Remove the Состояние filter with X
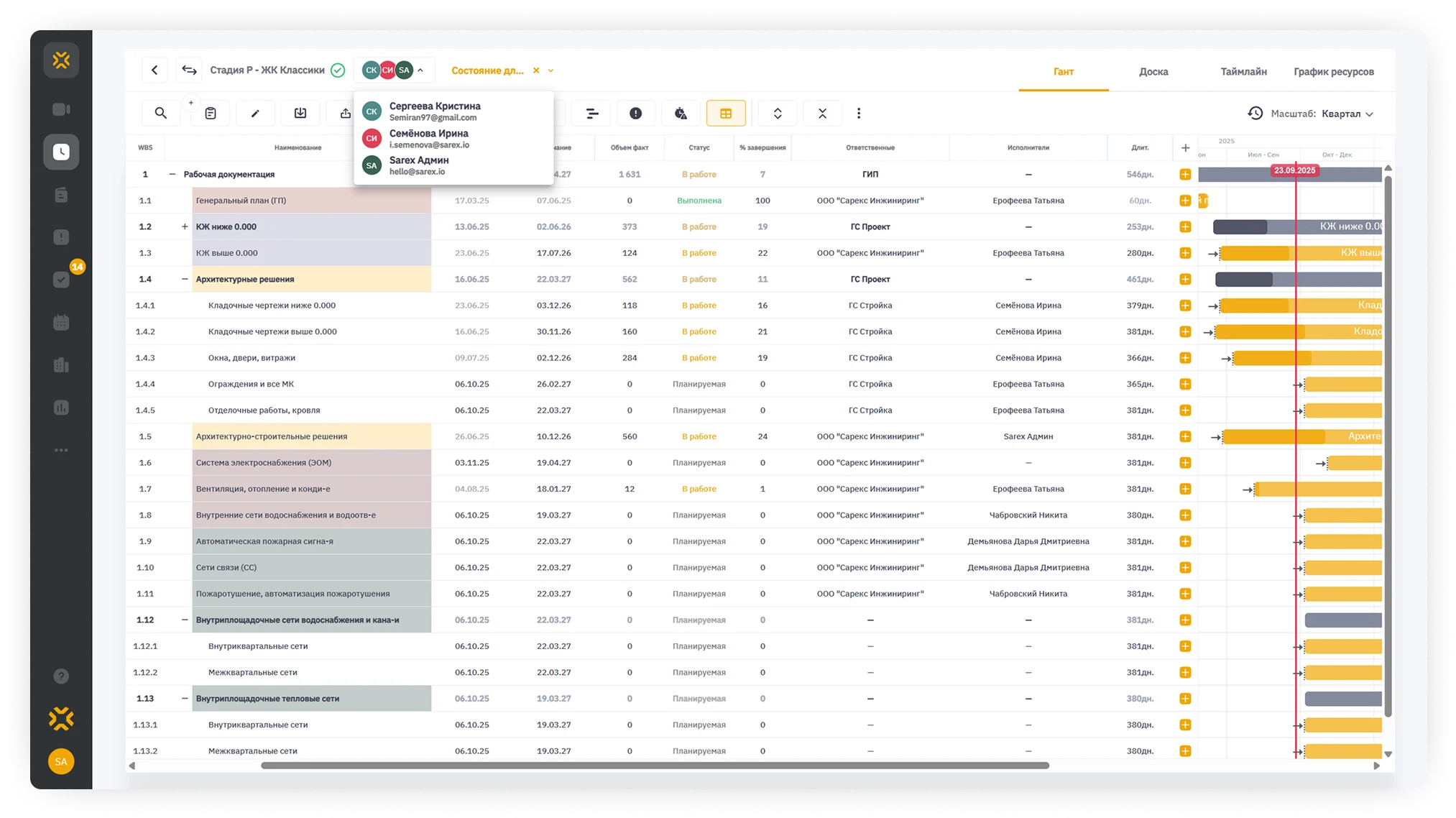This screenshot has height=818, width=1456. coord(535,70)
